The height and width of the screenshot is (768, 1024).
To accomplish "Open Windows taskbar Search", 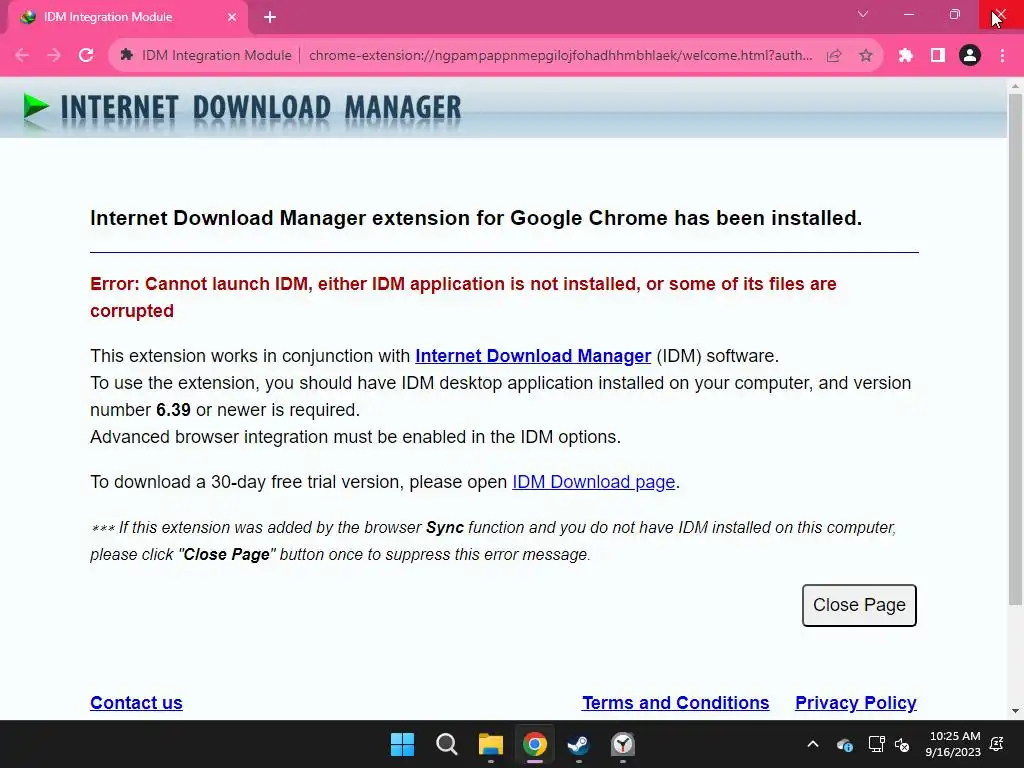I will [447, 744].
